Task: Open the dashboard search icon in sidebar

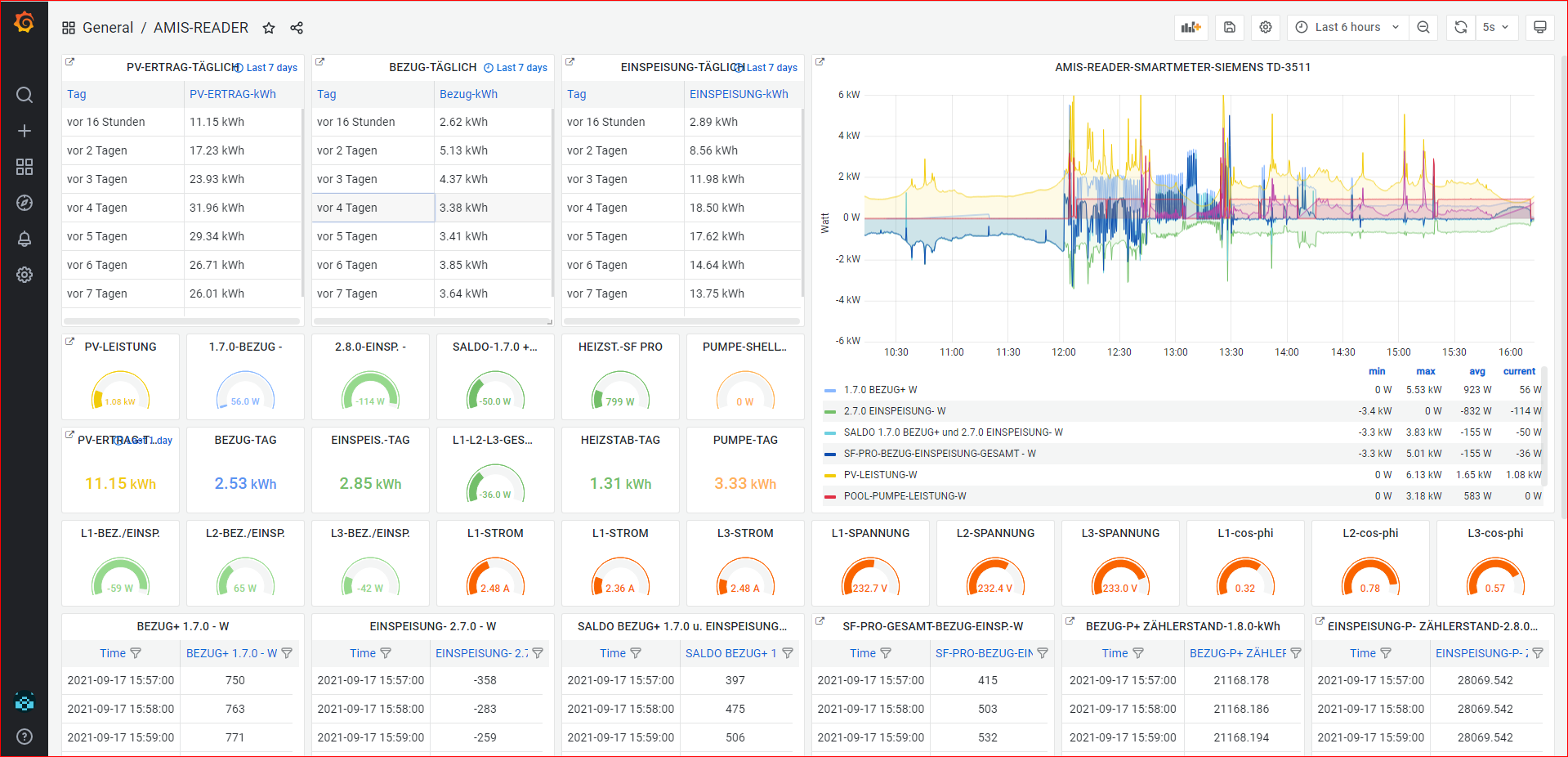Action: tap(25, 95)
